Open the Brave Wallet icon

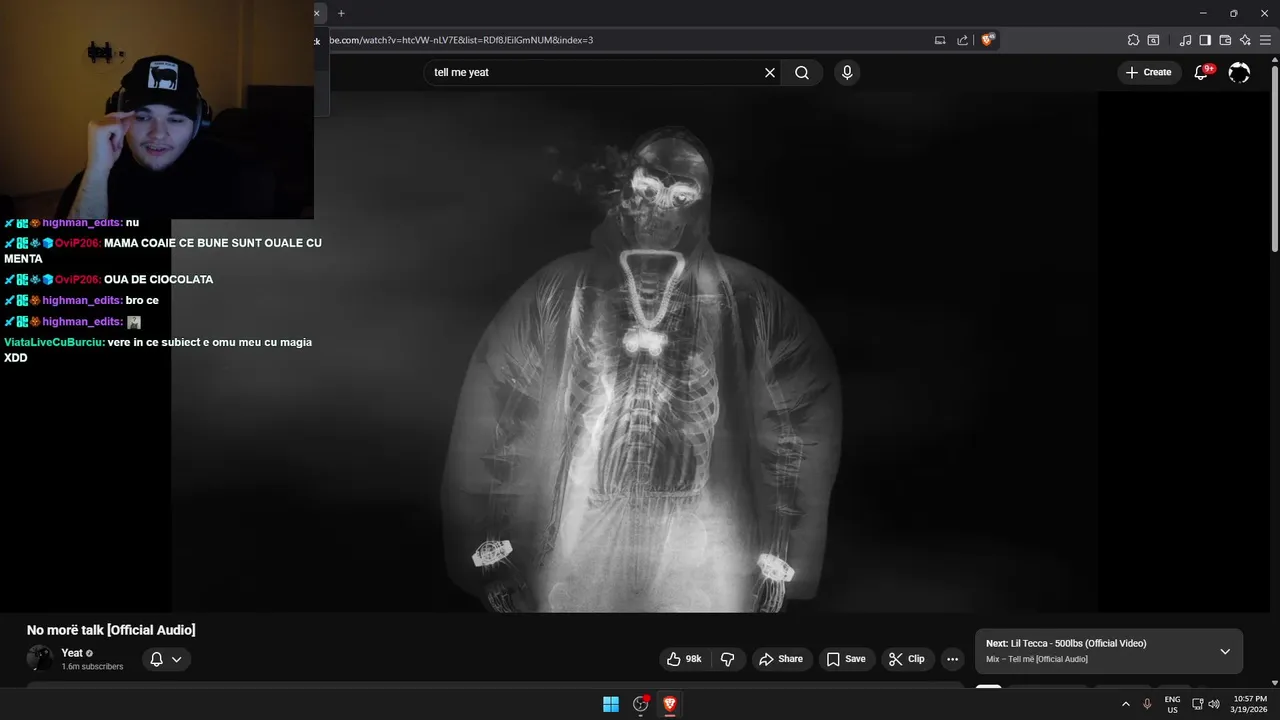click(1225, 40)
